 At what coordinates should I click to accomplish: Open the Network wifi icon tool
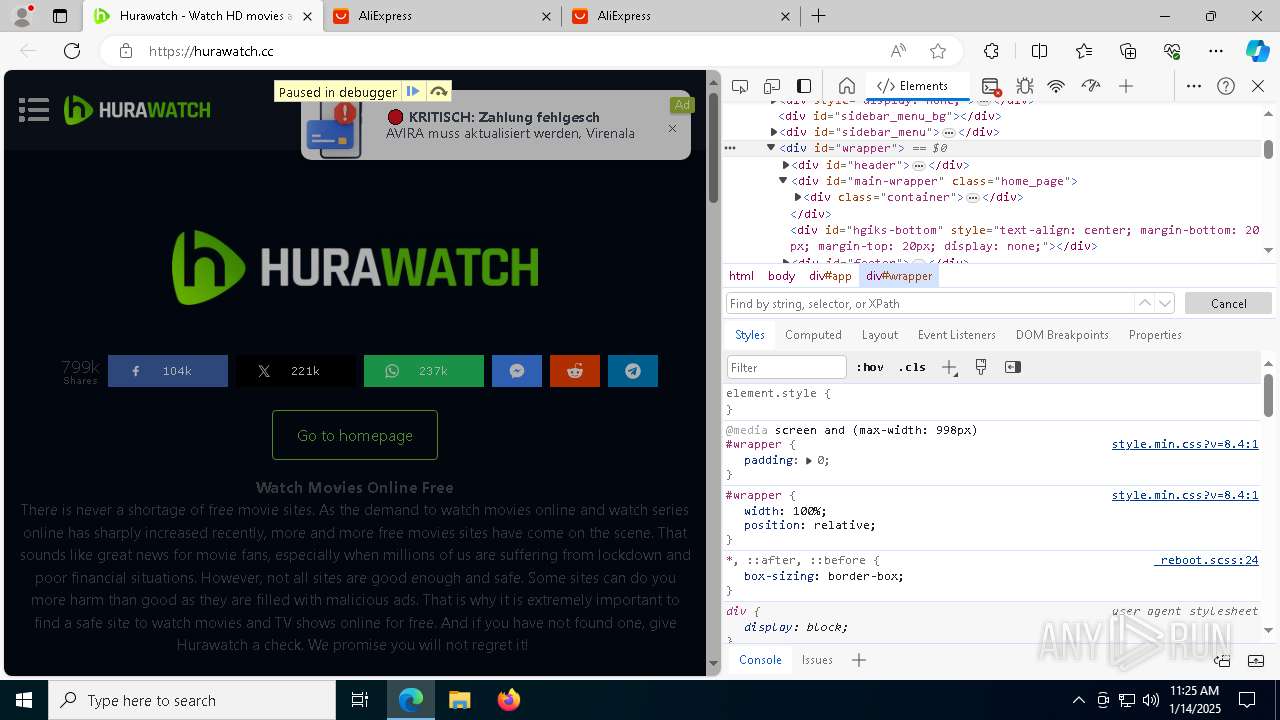pyautogui.click(x=1056, y=86)
